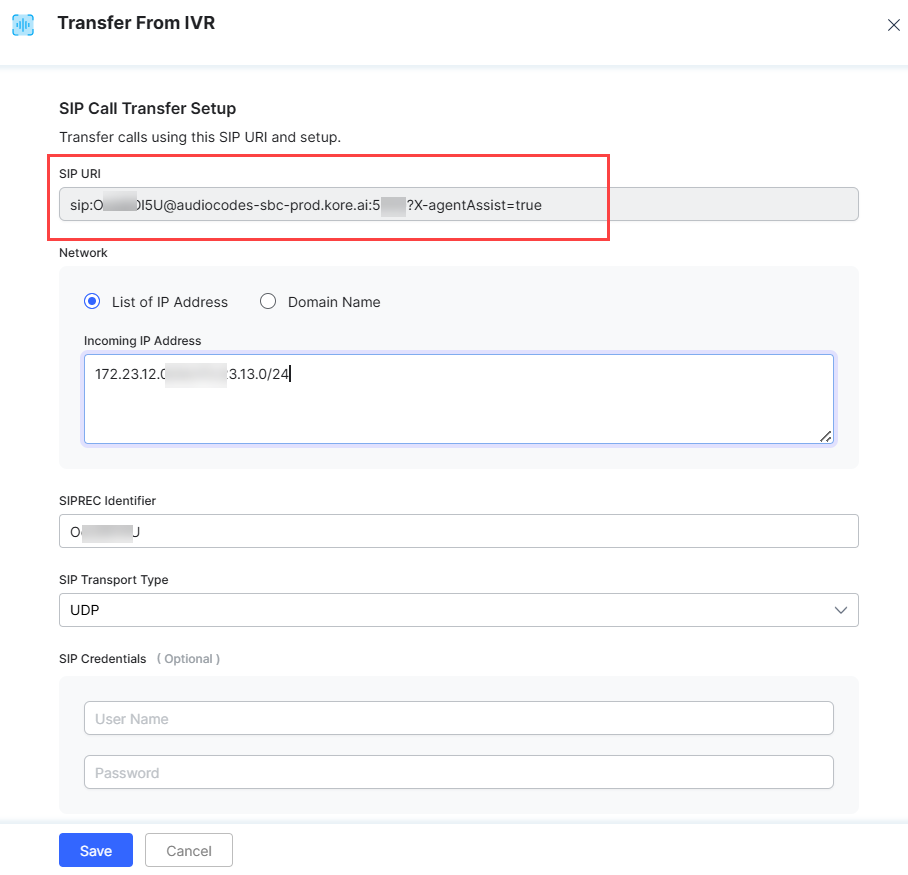Click the Network section label
The image size is (908, 875).
click(x=83, y=253)
